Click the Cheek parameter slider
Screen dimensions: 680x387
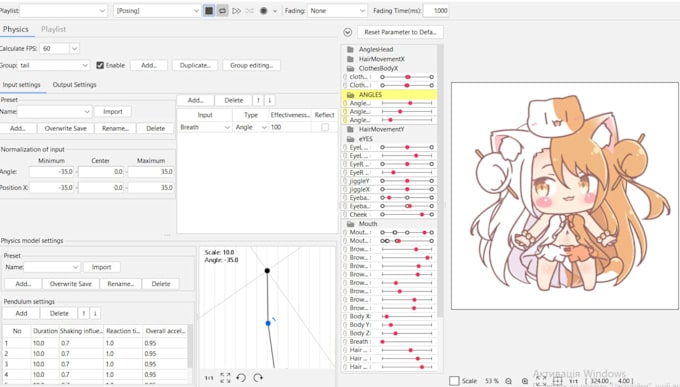[407, 215]
